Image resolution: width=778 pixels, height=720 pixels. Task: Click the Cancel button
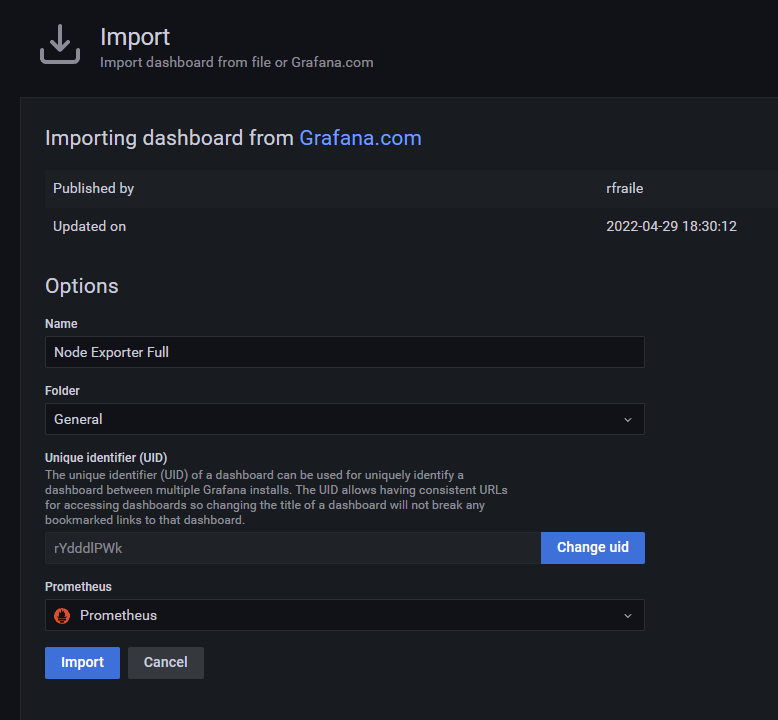click(x=166, y=663)
